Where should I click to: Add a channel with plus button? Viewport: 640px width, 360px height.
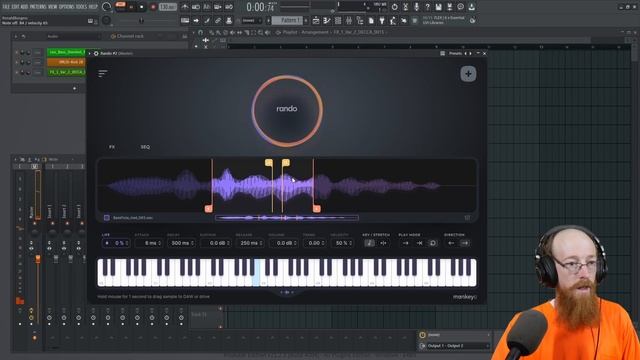(74, 88)
